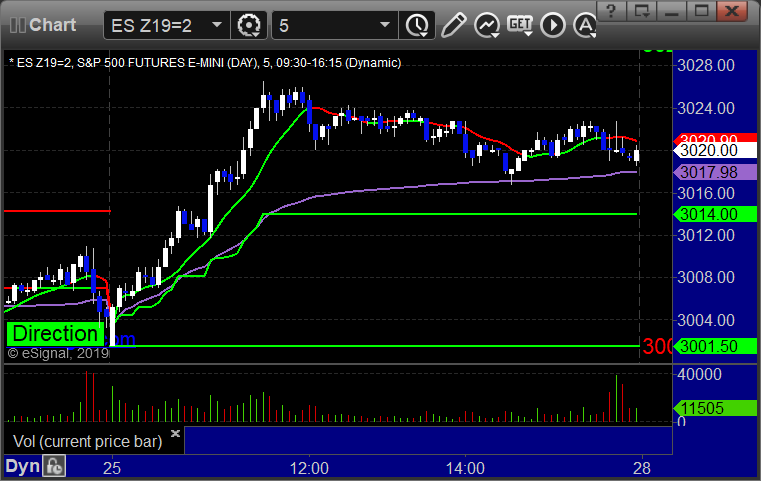This screenshot has width=761, height=481.
Task: Click the green 3014.00 price marker
Action: click(x=715, y=214)
